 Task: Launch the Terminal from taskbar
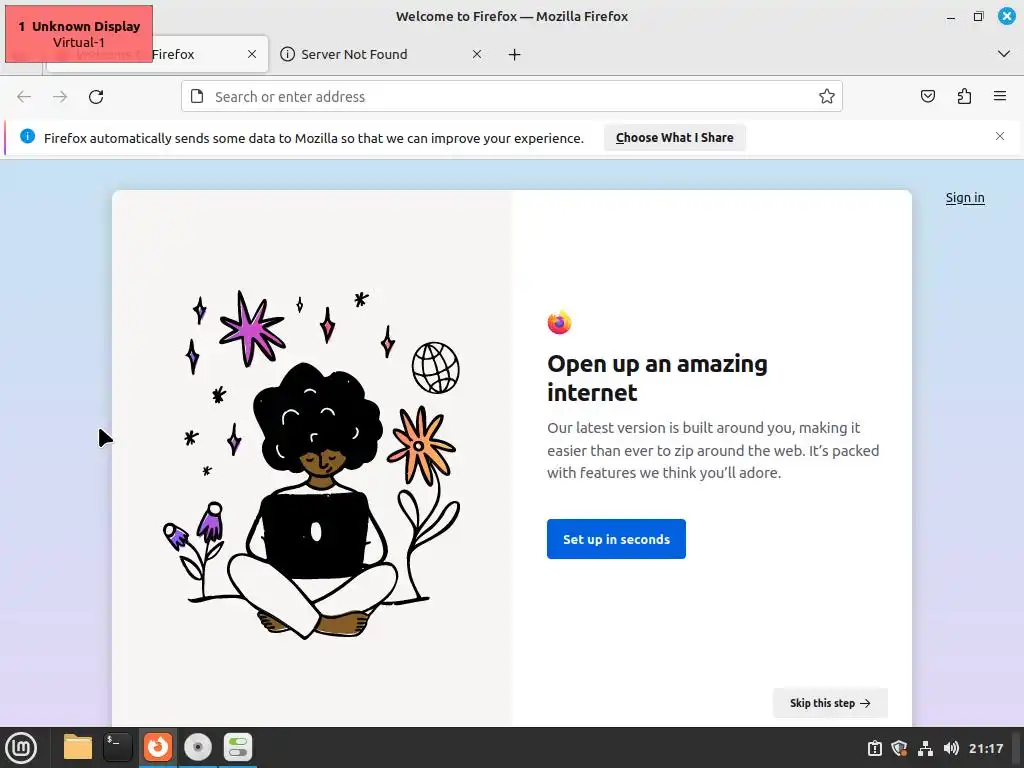tap(118, 747)
